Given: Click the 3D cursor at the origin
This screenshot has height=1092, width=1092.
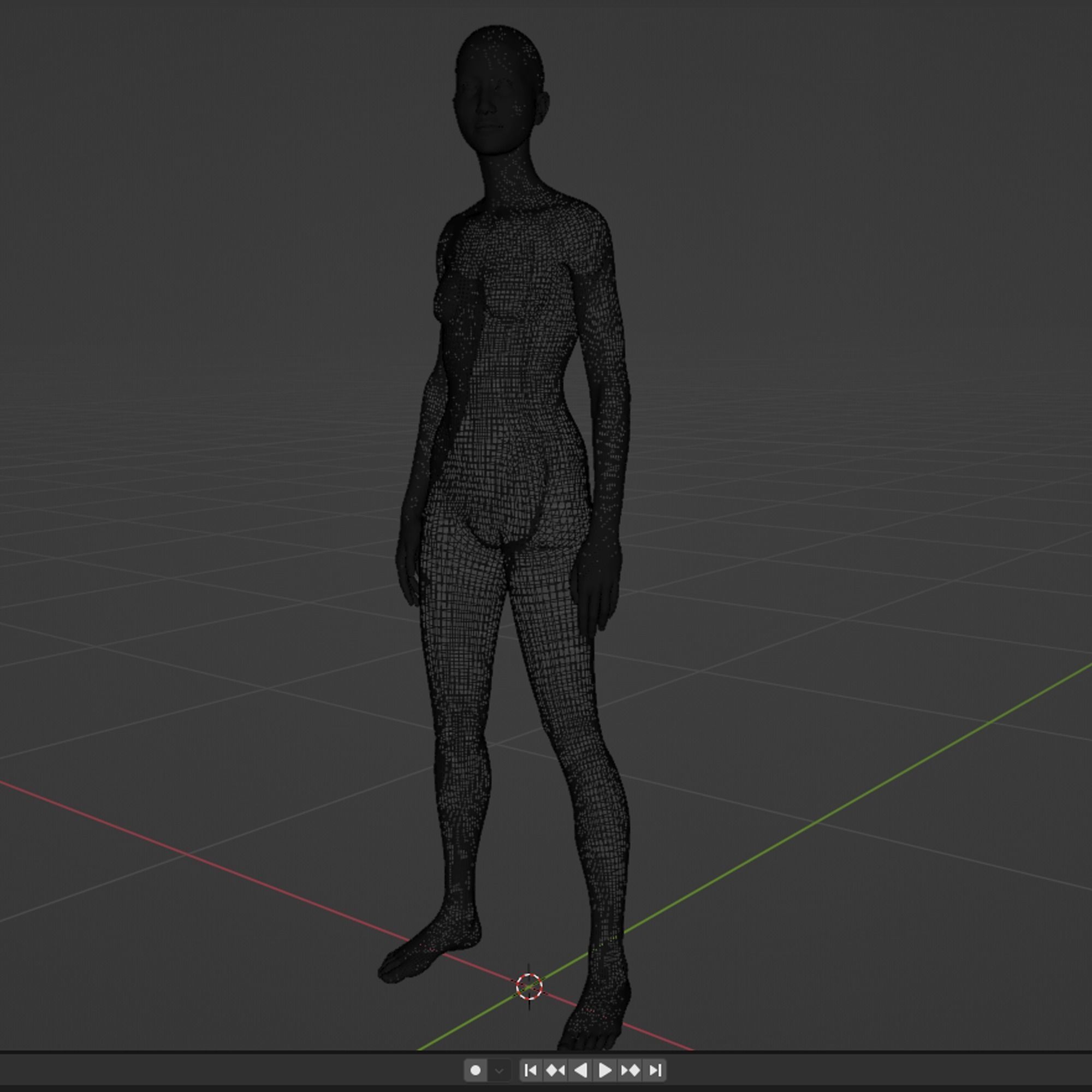Looking at the screenshot, I should click(x=529, y=987).
